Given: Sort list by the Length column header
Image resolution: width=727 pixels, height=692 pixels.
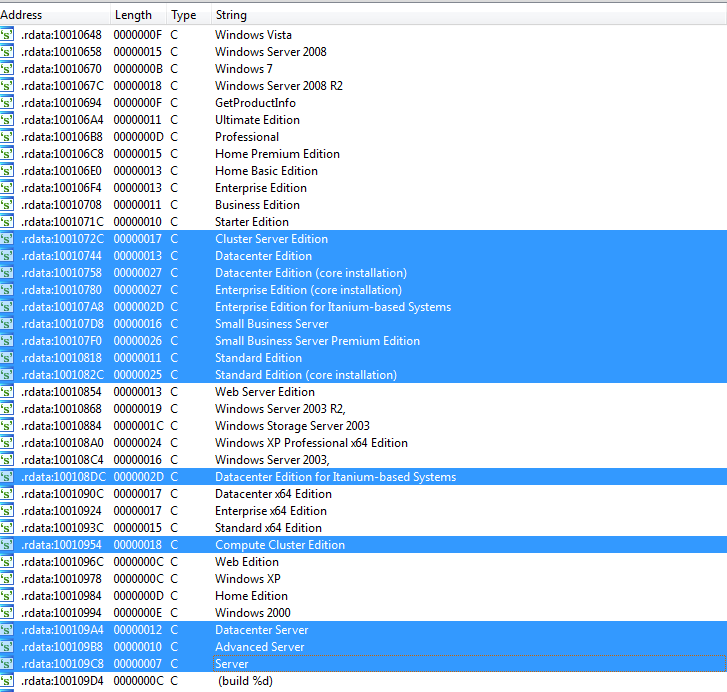Looking at the screenshot, I should click(x=138, y=15).
